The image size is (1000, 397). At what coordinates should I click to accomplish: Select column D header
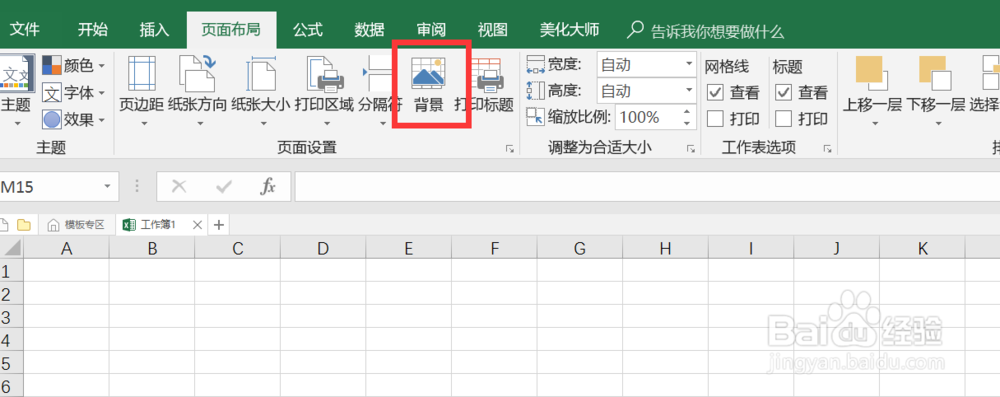(x=323, y=248)
